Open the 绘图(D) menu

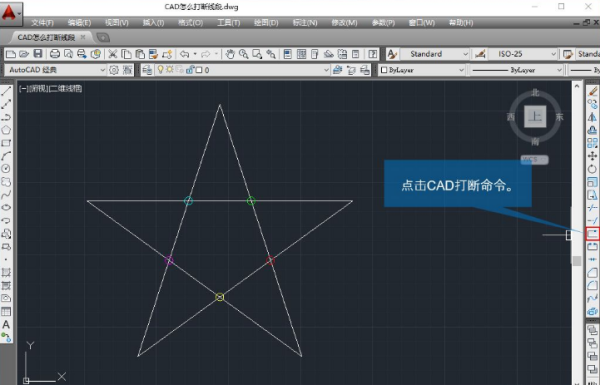pos(266,23)
